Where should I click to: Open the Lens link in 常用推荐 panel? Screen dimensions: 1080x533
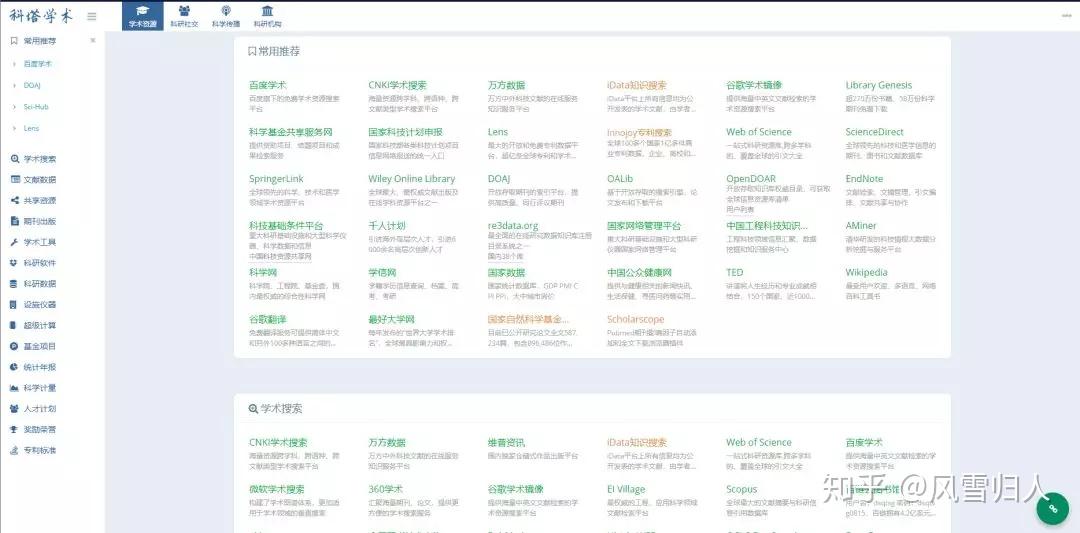[x=498, y=132]
